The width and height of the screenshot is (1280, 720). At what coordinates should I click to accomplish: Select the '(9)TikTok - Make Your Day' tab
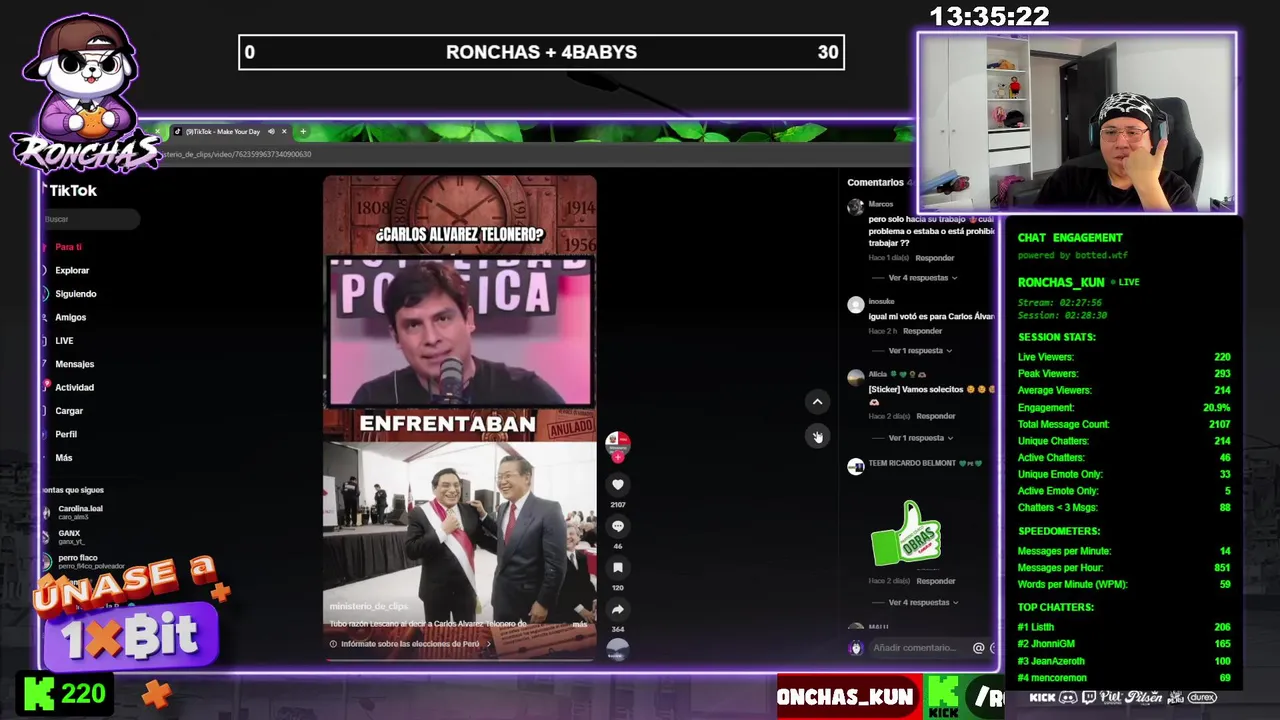click(x=222, y=131)
